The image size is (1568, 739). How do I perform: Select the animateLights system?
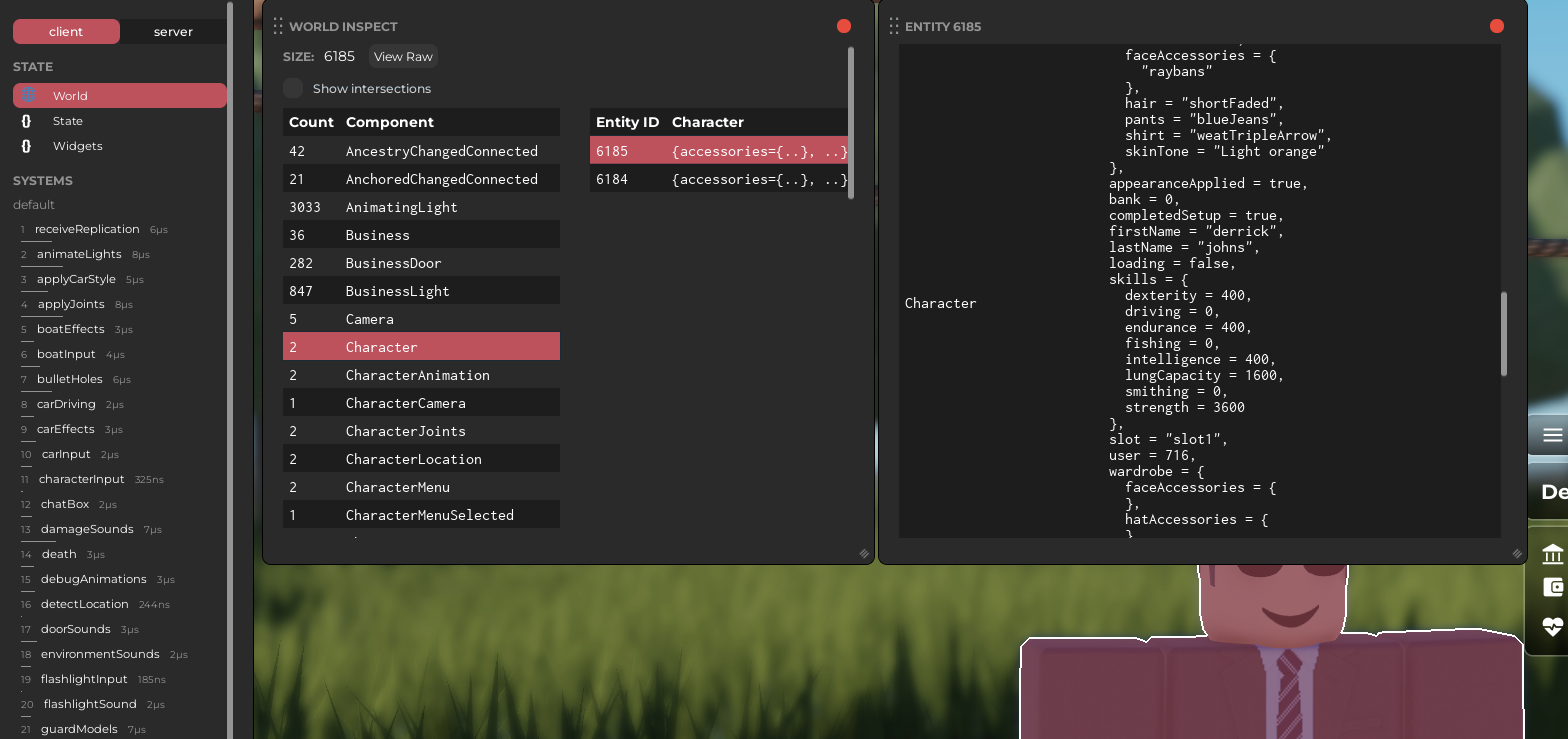tap(79, 254)
